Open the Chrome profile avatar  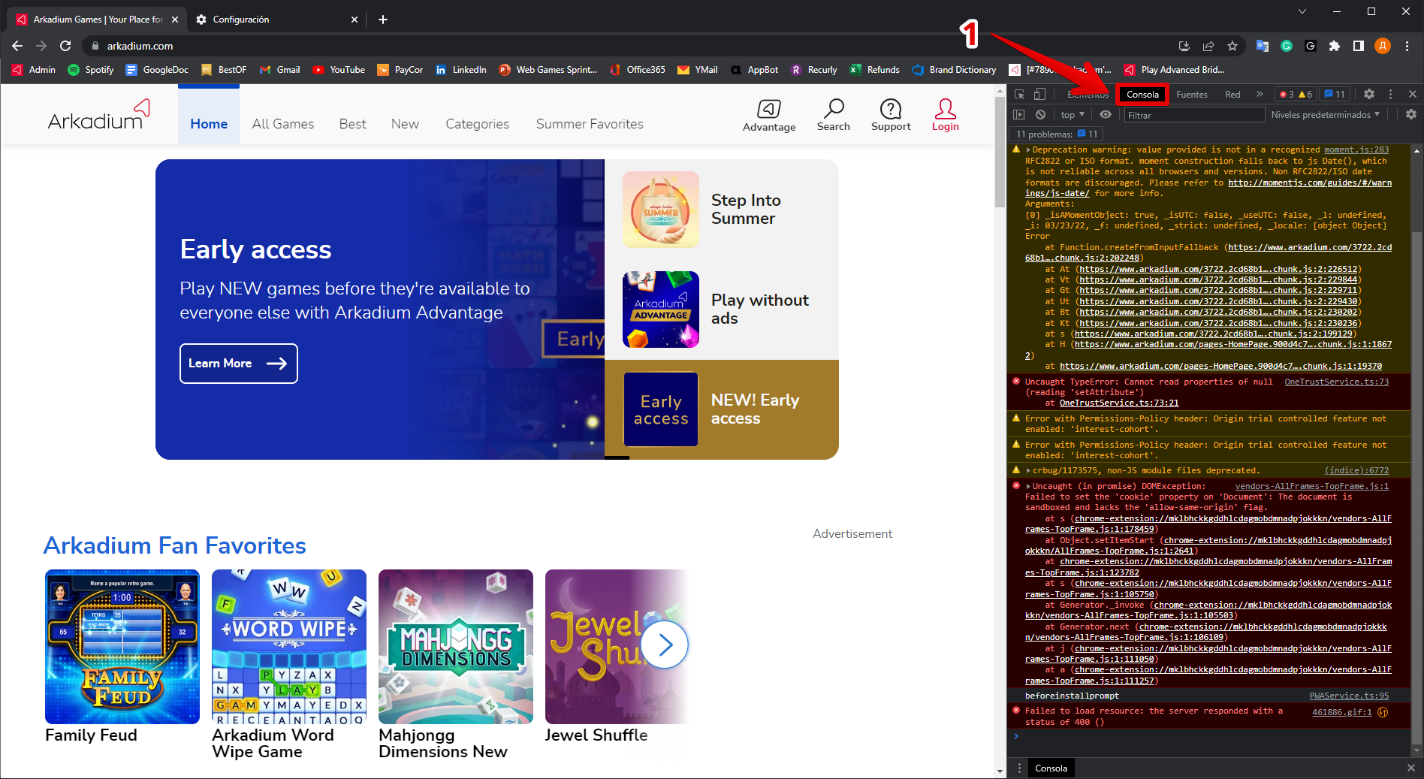coord(1382,46)
